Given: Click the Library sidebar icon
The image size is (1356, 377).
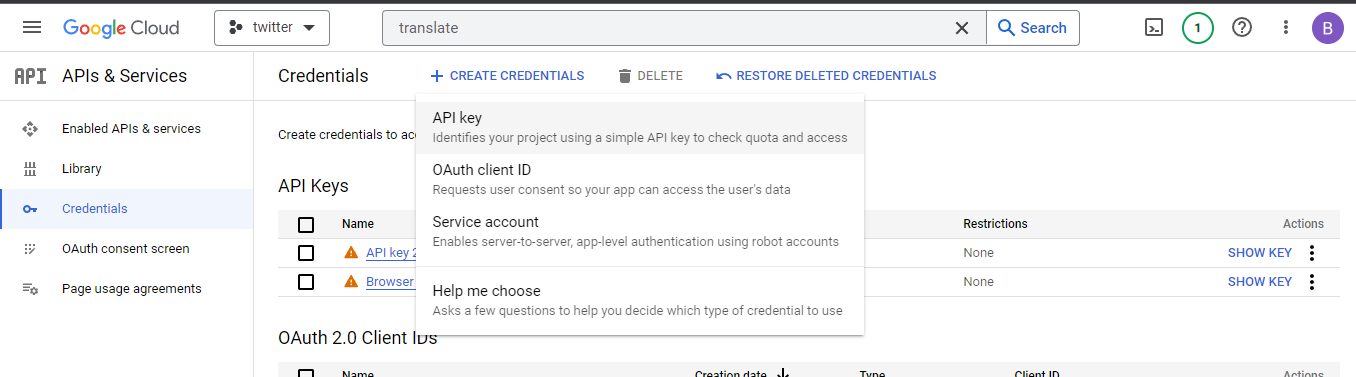Looking at the screenshot, I should coord(30,169).
